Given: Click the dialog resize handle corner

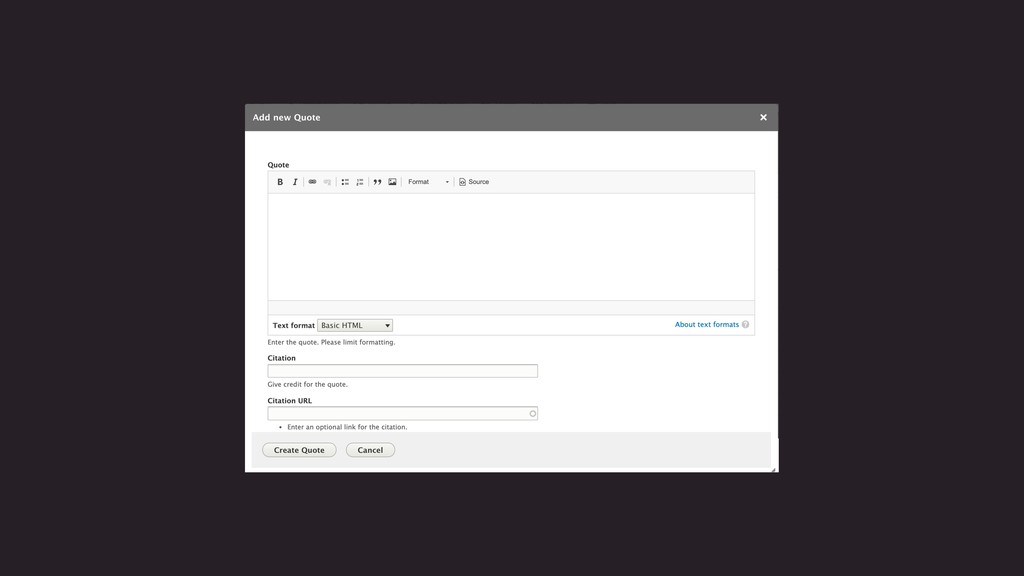Looking at the screenshot, I should coord(773,469).
